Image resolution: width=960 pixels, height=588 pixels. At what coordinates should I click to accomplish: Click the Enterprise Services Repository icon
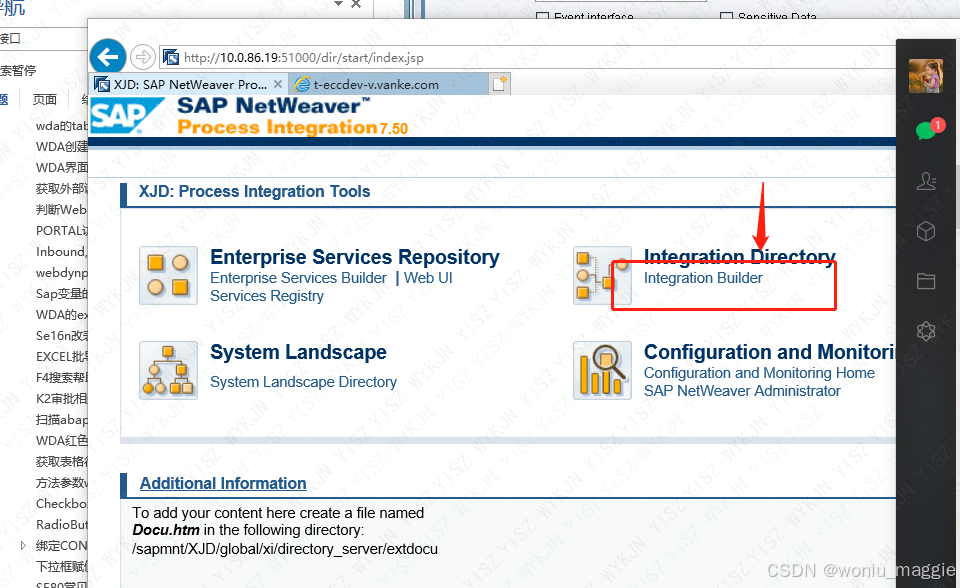click(168, 276)
